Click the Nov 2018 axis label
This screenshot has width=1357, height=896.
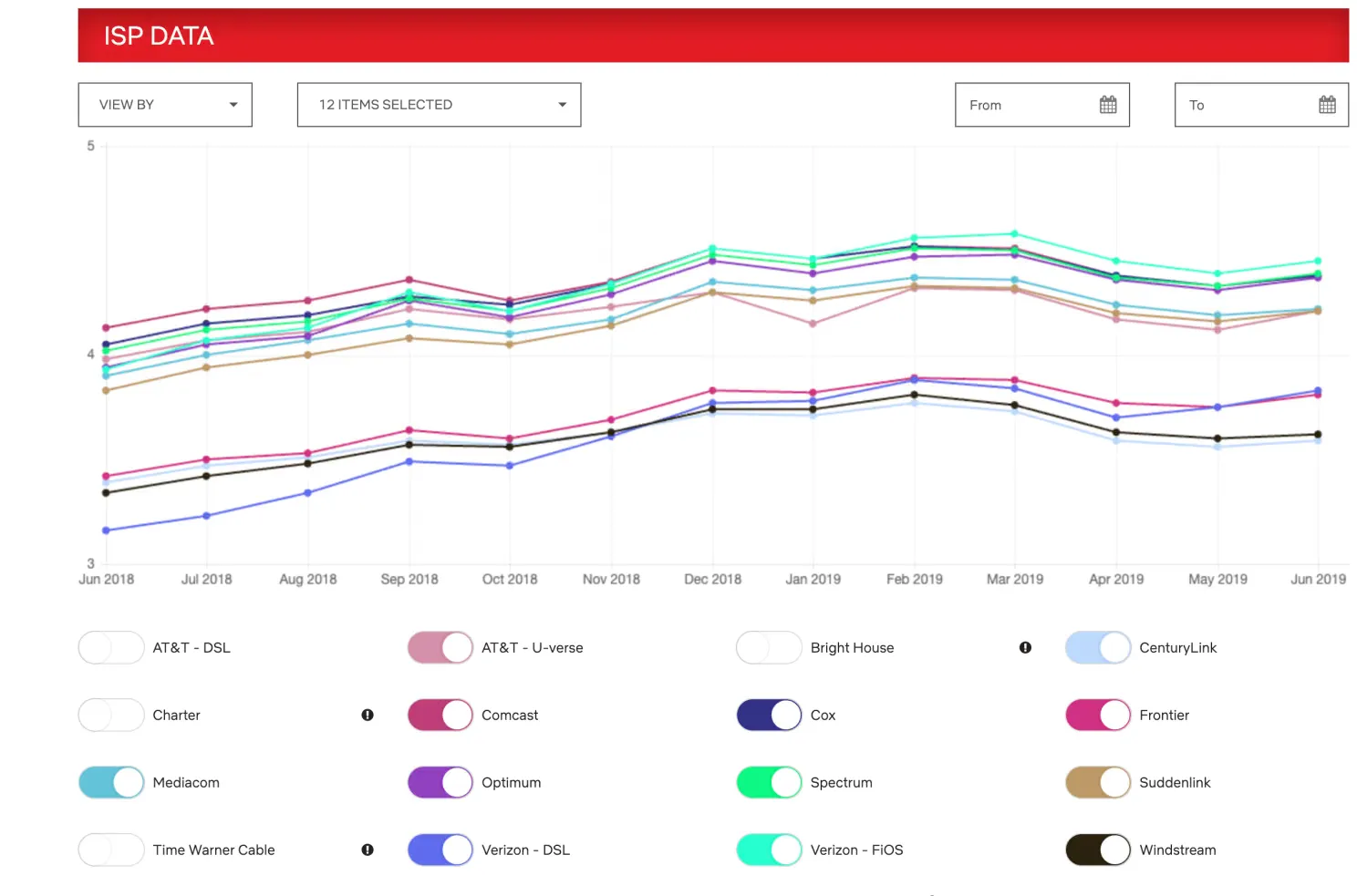pos(611,580)
